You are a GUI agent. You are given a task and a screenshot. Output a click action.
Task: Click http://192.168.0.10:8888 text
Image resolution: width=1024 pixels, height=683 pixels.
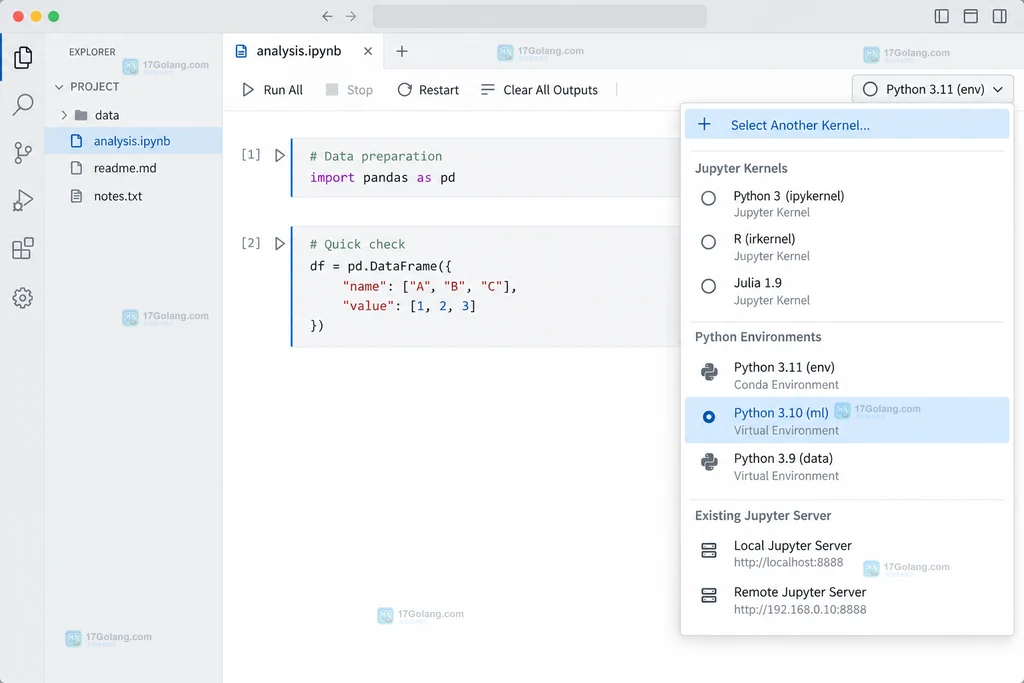(800, 609)
